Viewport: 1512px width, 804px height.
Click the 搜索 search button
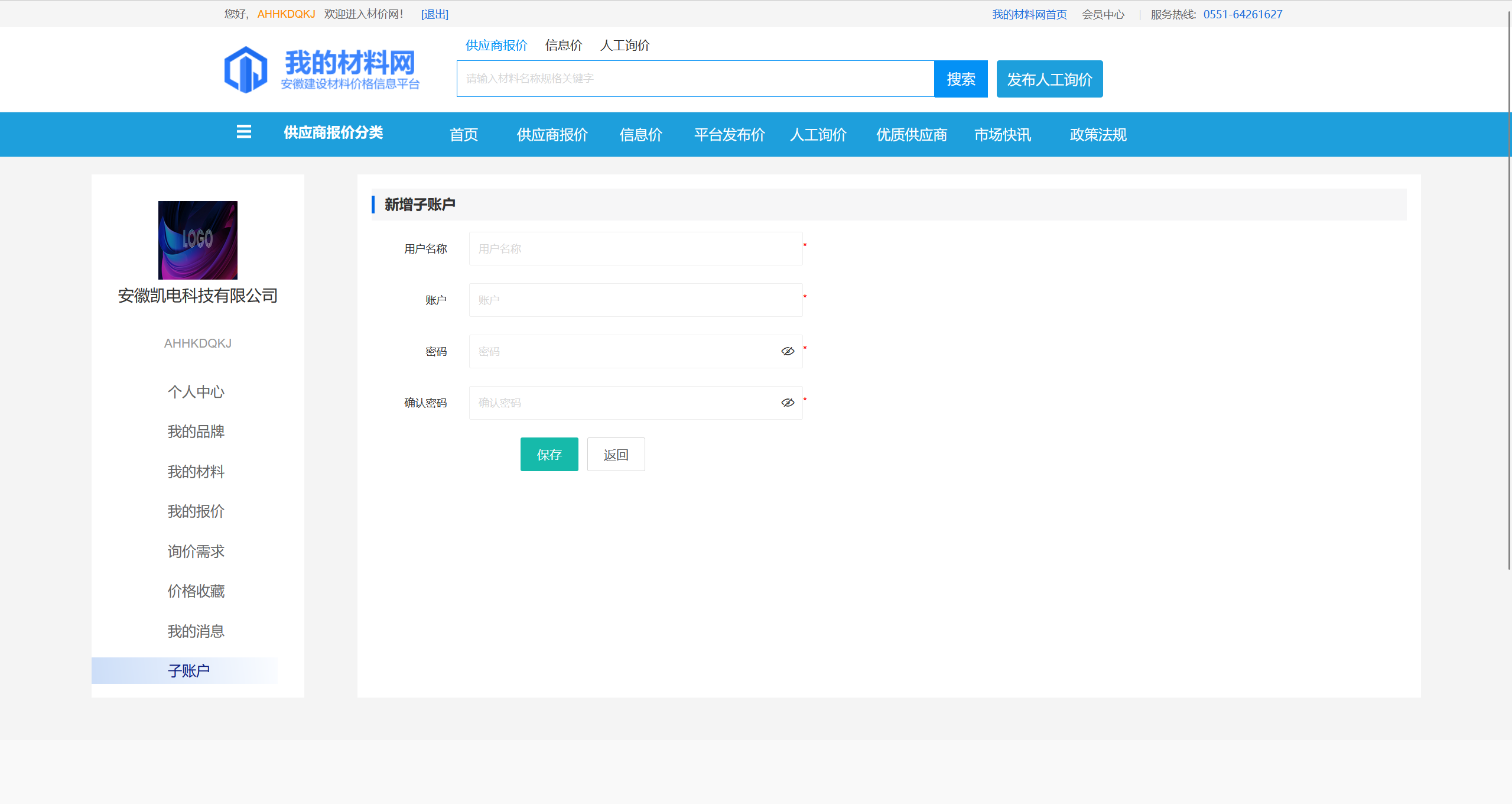pos(960,79)
